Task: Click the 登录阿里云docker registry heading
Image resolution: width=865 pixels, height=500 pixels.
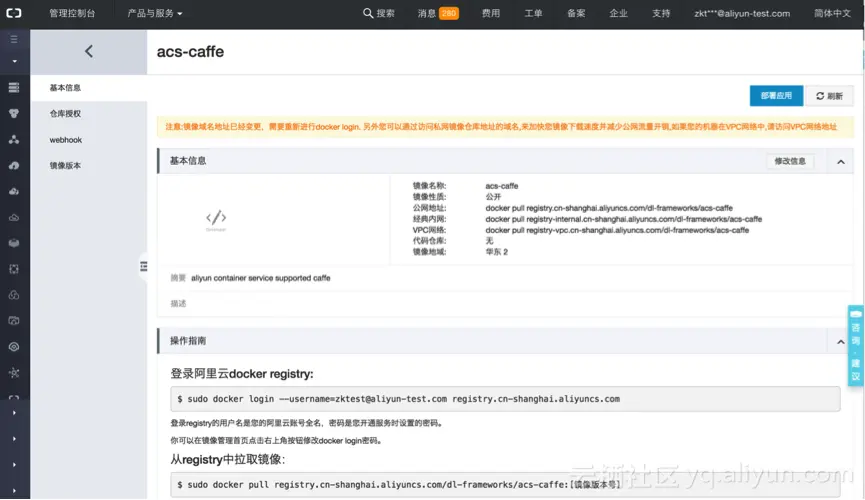Action: 242,374
